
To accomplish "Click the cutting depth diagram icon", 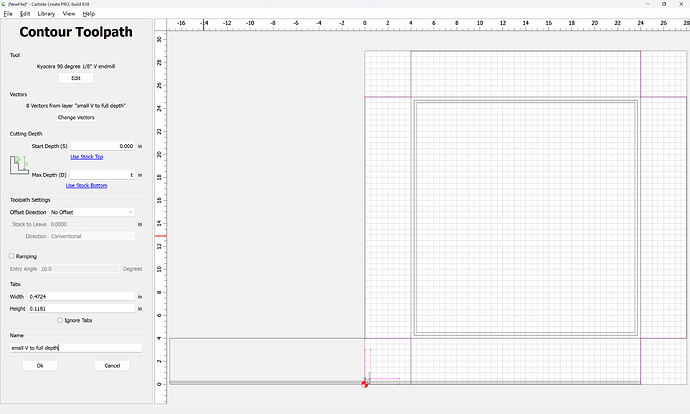I will (20, 165).
